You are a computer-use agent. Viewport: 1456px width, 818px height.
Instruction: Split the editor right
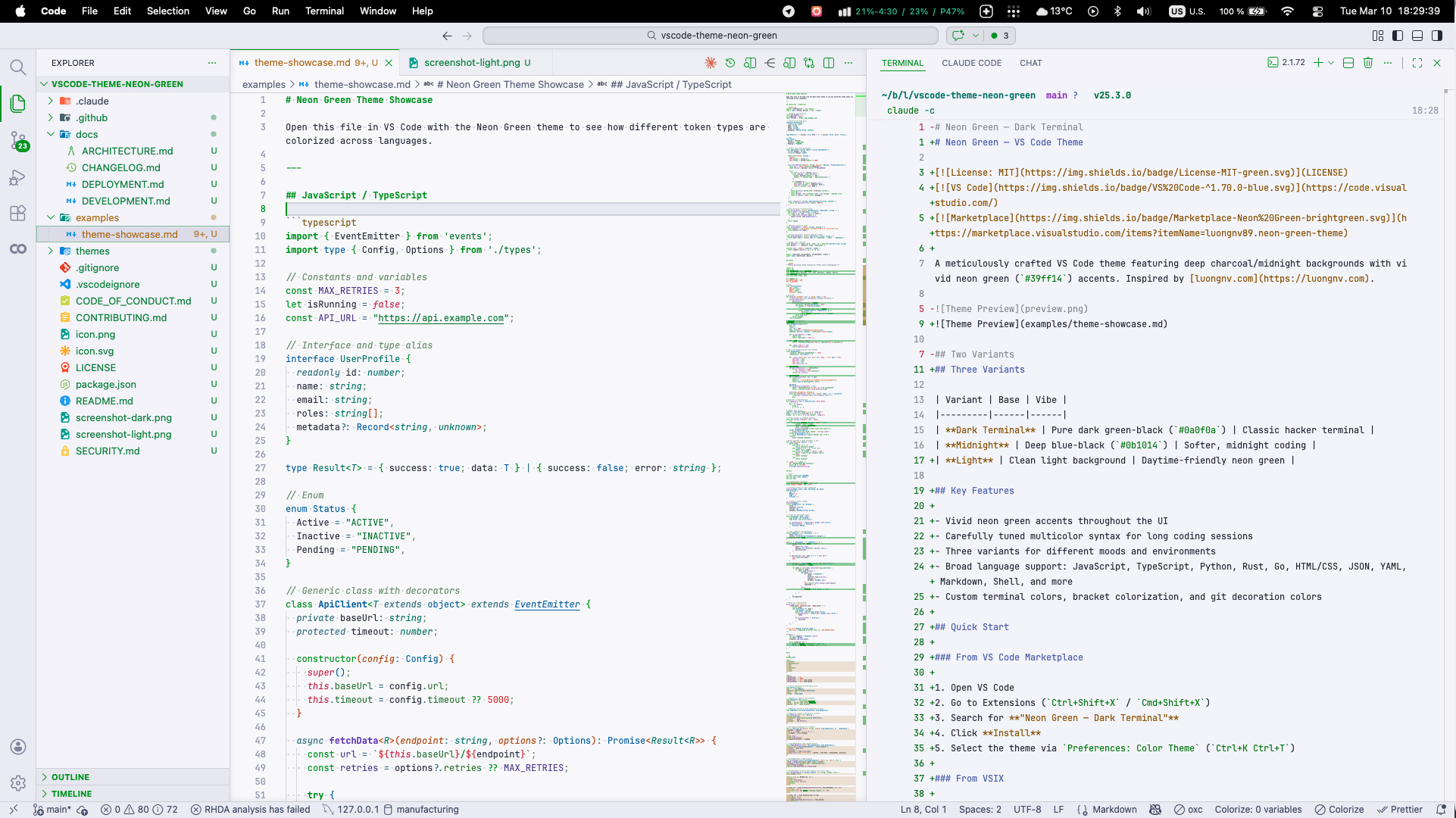pyautogui.click(x=830, y=63)
